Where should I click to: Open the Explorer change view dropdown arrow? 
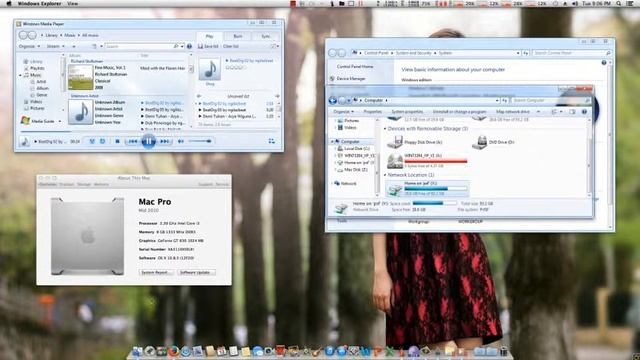pos(561,111)
